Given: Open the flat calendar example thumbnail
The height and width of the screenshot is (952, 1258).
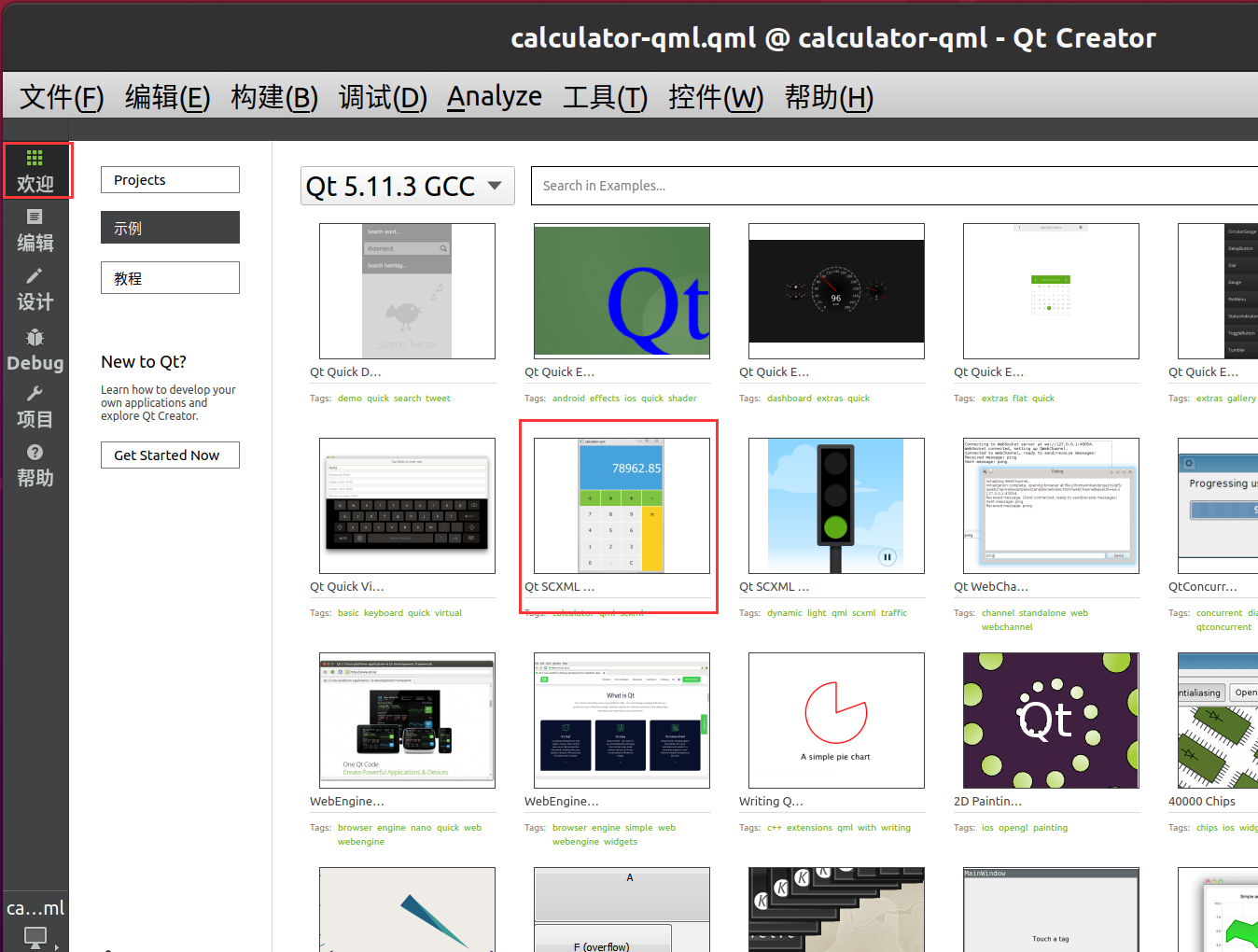Looking at the screenshot, I should pos(1051,291).
